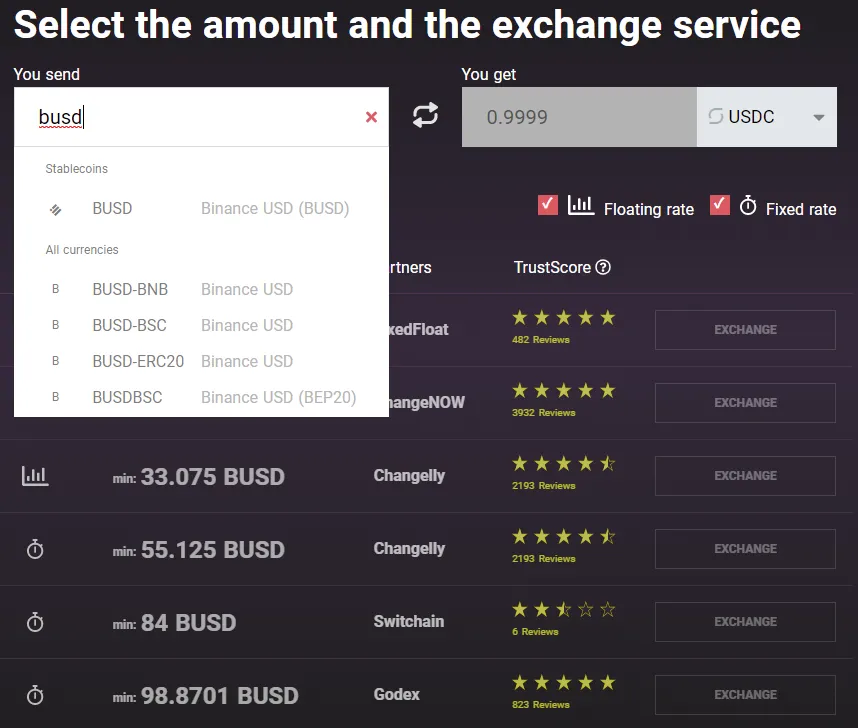Click Changelly name in 33.075 BUSD row
This screenshot has height=728, width=858.
click(x=409, y=476)
